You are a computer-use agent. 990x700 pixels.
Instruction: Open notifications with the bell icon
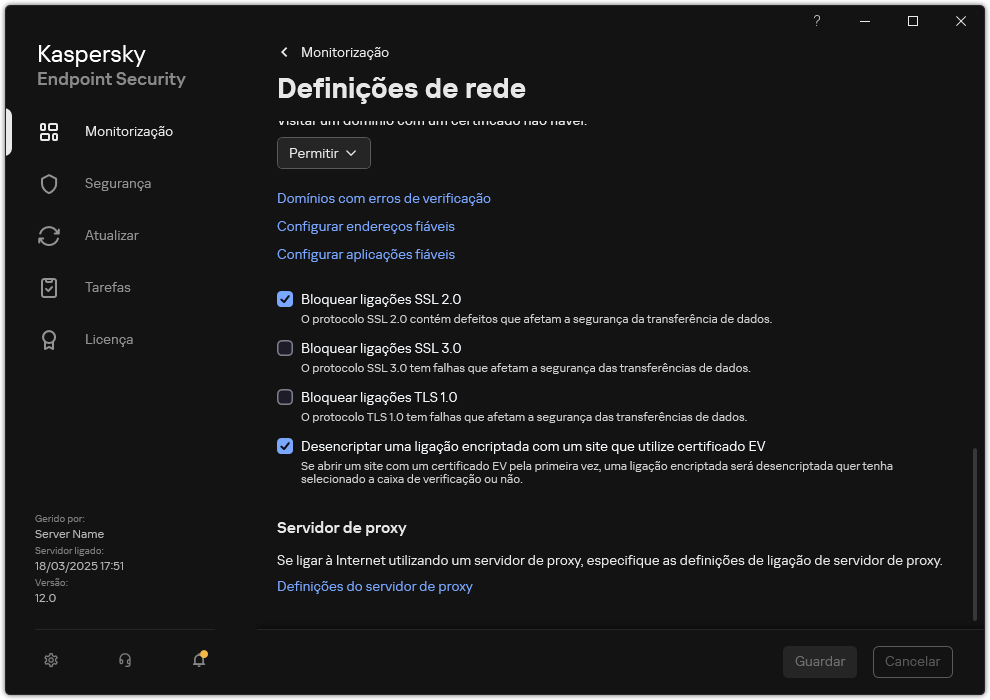pos(198,661)
